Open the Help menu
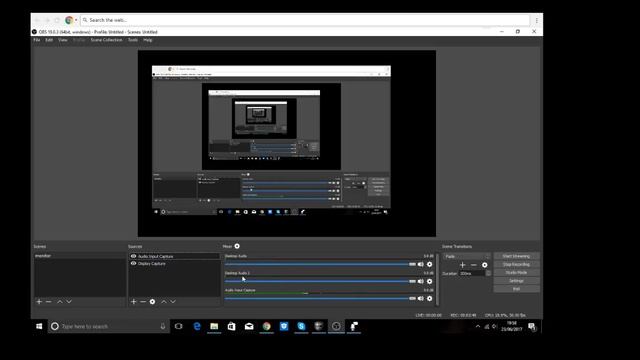The image size is (640, 360). [x=148, y=40]
